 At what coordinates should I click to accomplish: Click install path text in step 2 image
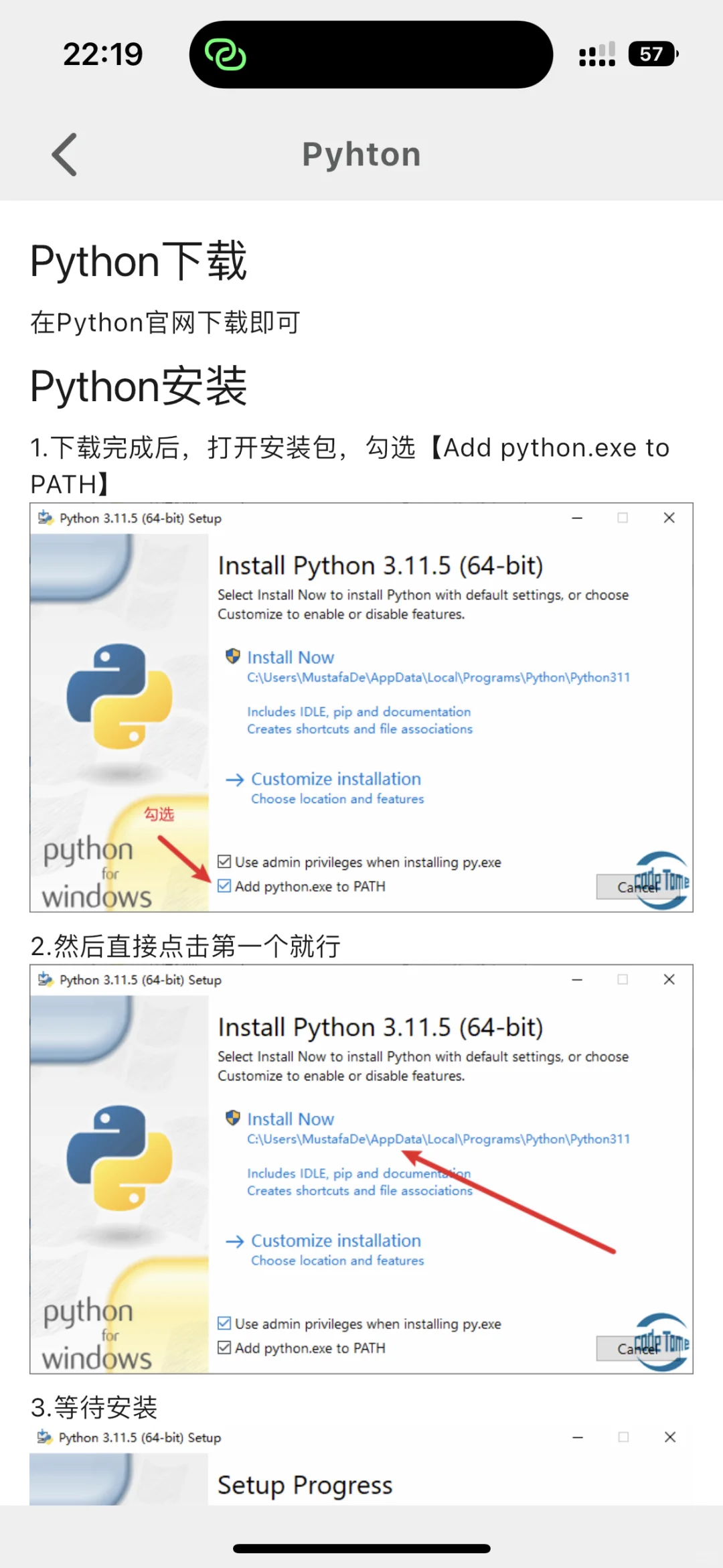click(438, 1139)
